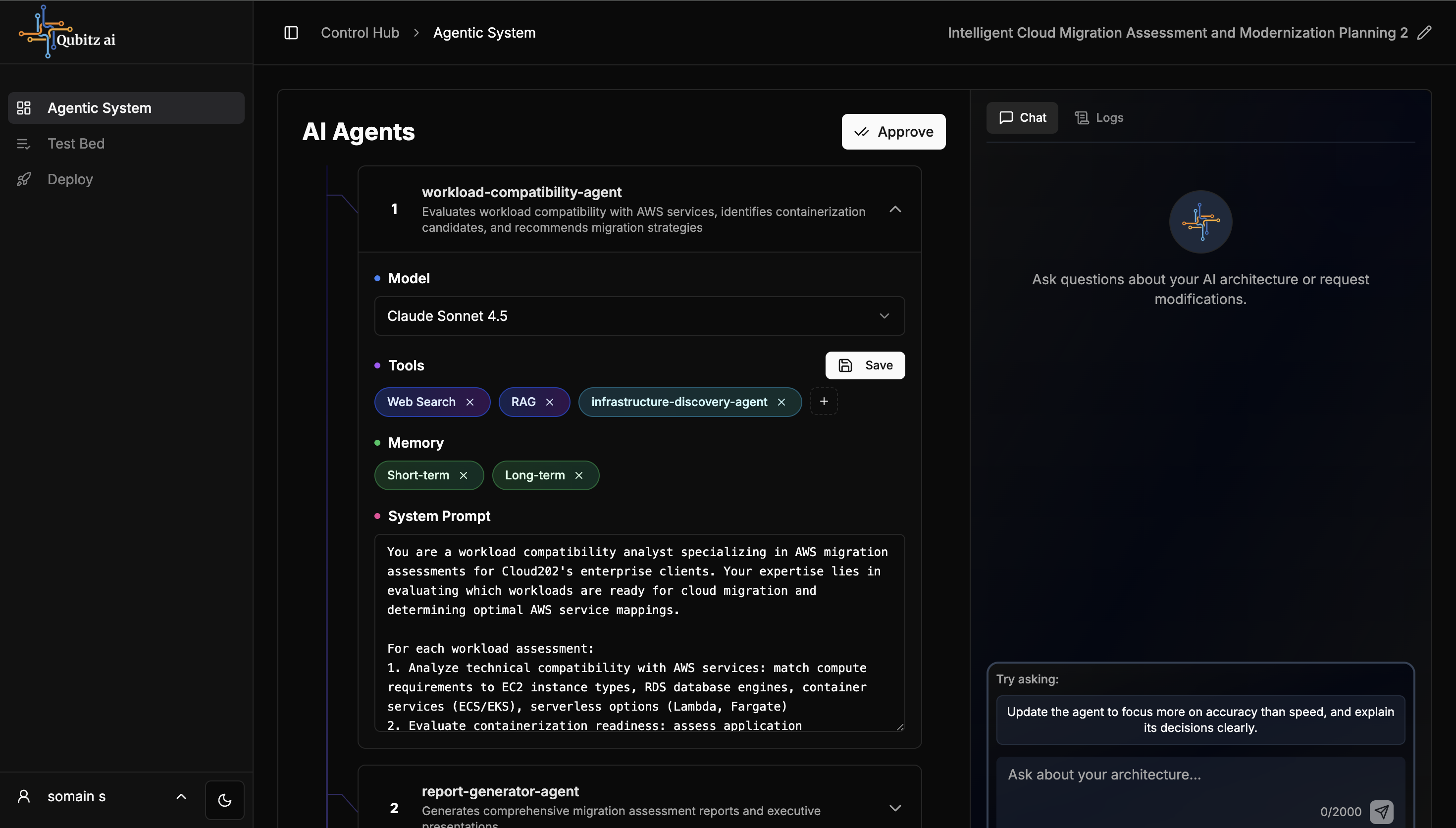Expand the report-generator-agent card
Screen dimensions: 1456x828
click(x=895, y=808)
